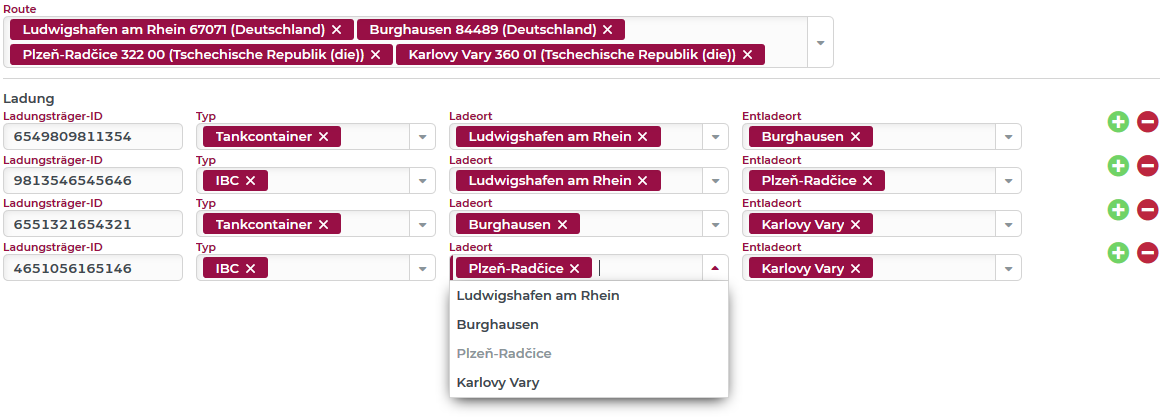
Task: Remove Karlovy Vary 360 01 route tag
Action: click(747, 55)
